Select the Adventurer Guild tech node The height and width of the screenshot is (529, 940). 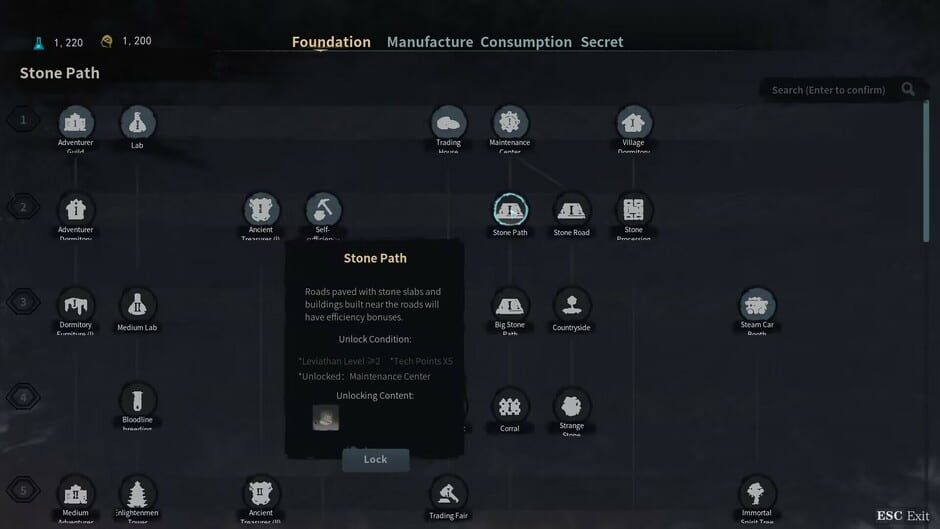click(x=76, y=123)
